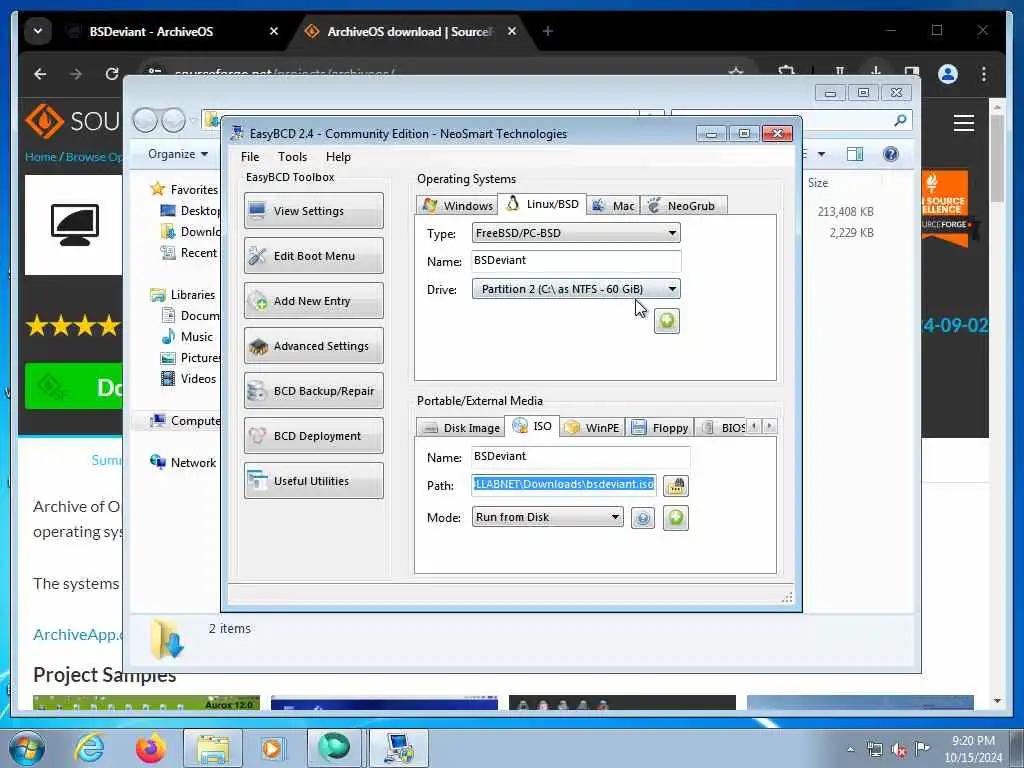Screen dimensions: 1024x768
Task: Open a new browser tab
Action: pyautogui.click(x=547, y=31)
